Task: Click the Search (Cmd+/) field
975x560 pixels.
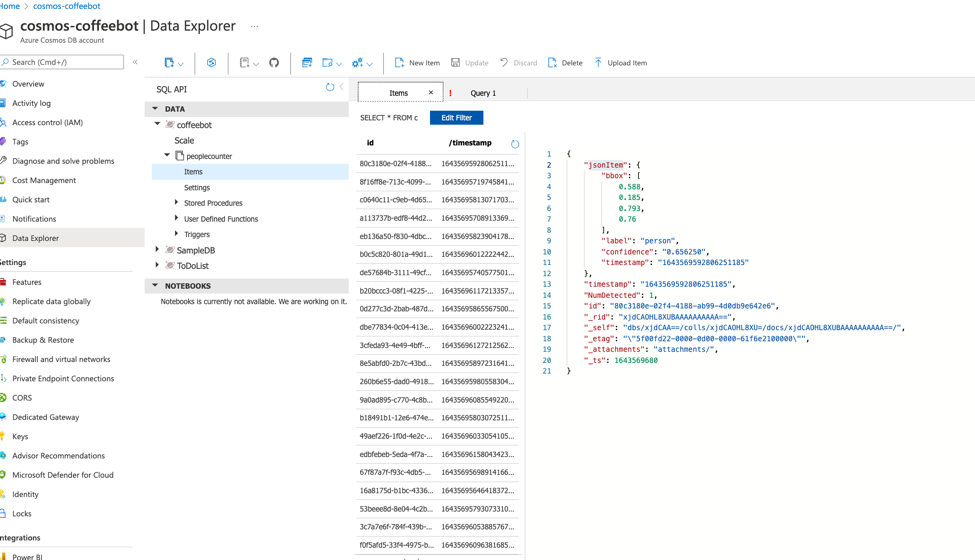Action: [62, 62]
